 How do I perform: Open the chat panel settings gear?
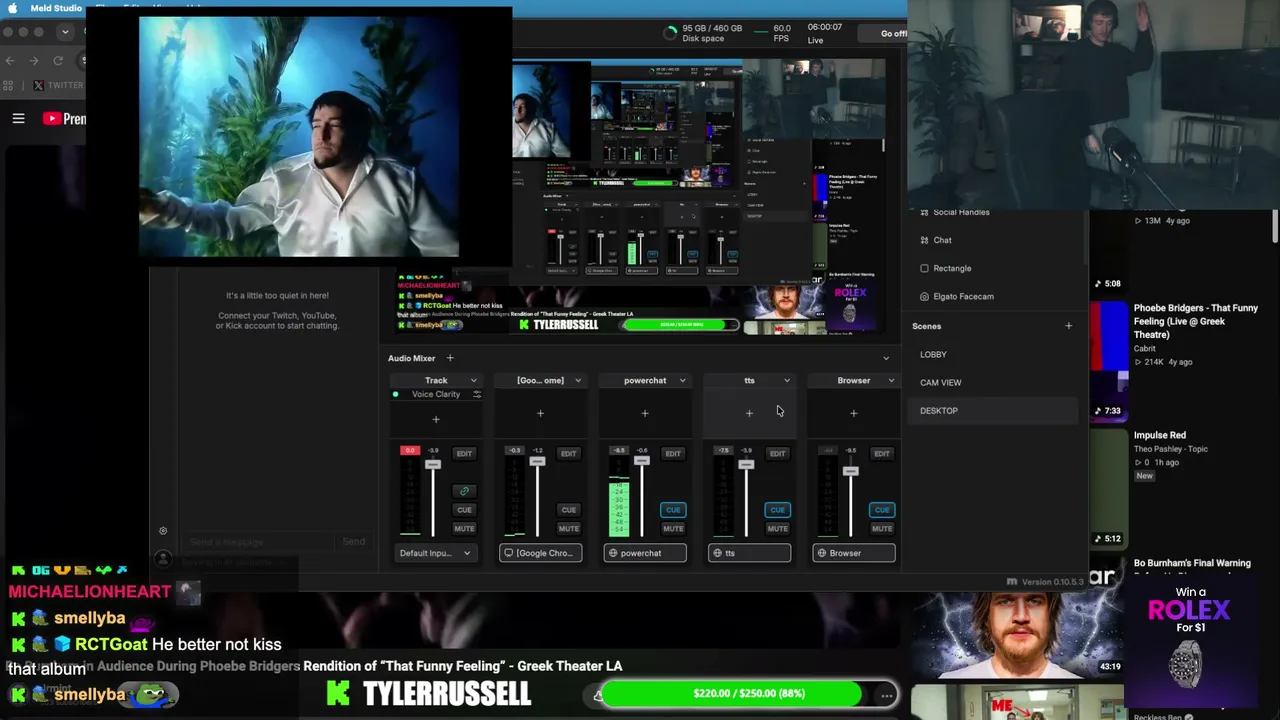163,531
